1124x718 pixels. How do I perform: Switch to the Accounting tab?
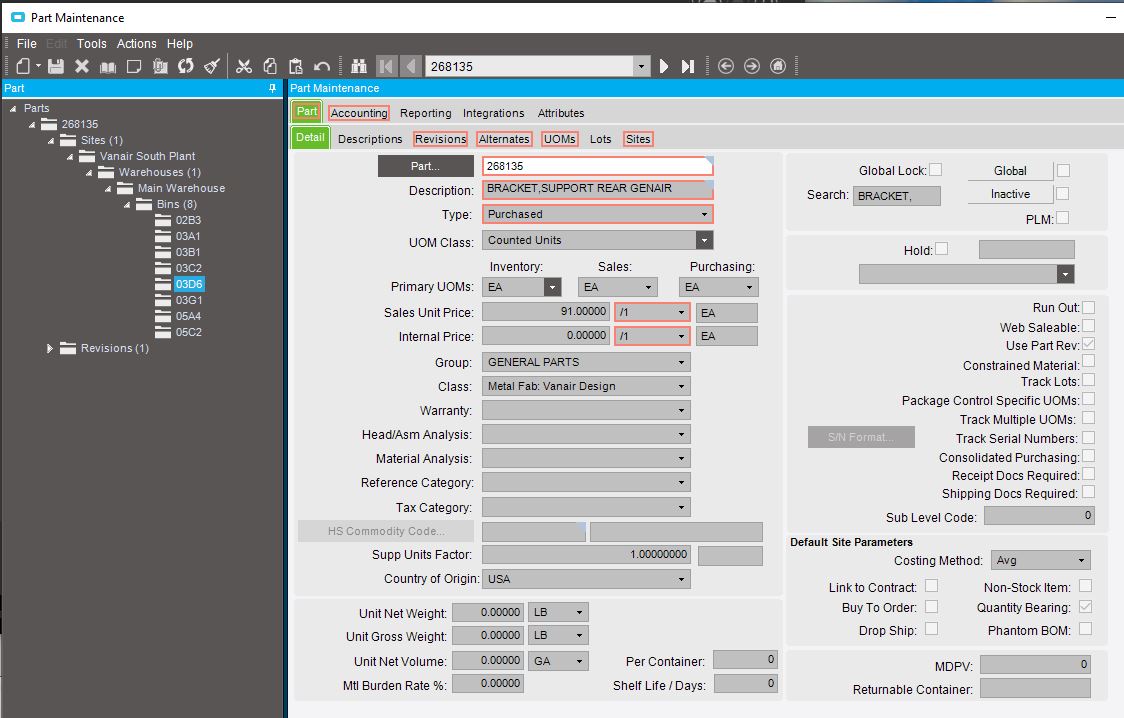(x=358, y=113)
